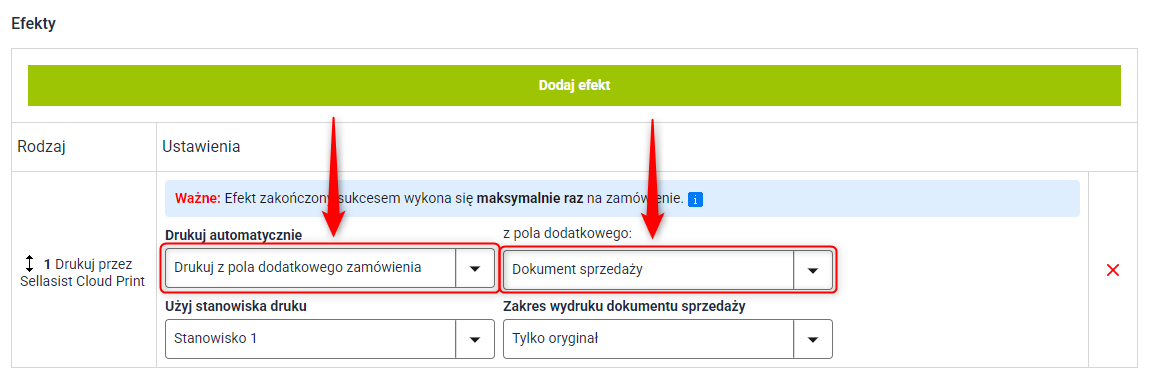Click the Efekty section heading

point(34,23)
